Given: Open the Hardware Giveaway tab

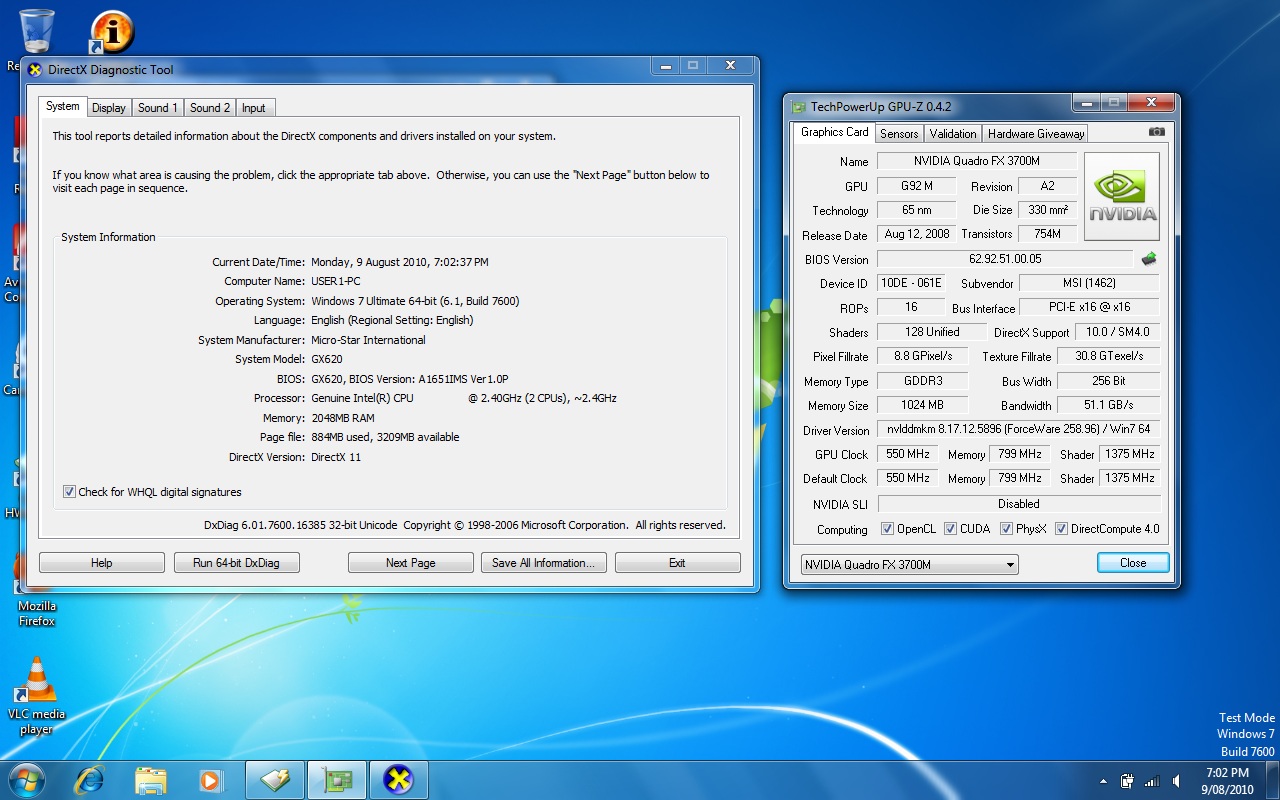Looking at the screenshot, I should 1036,134.
